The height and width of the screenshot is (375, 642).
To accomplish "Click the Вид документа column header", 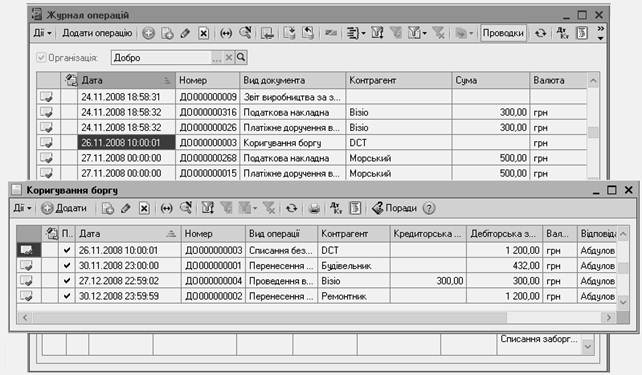I will click(x=293, y=80).
